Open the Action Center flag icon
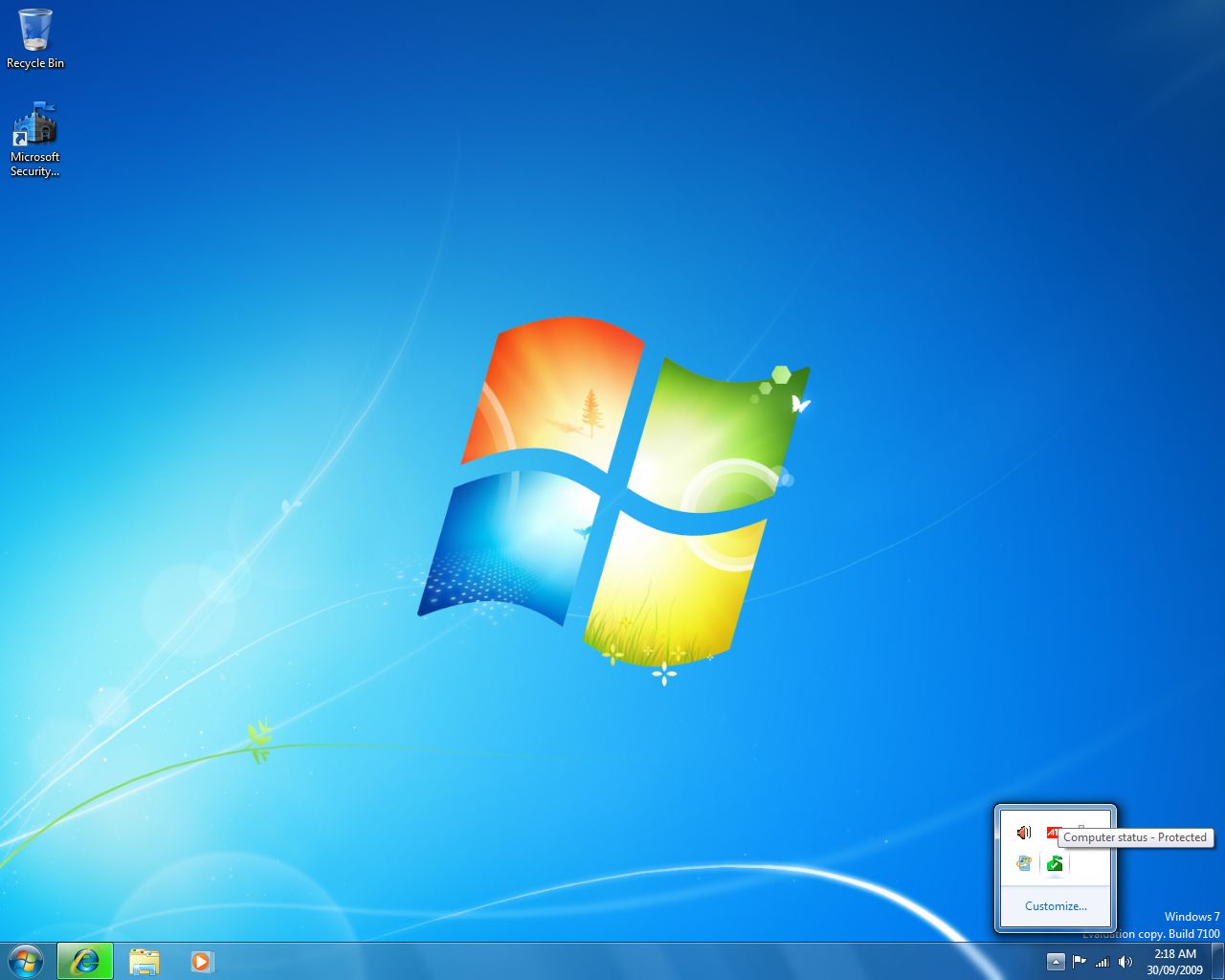This screenshot has height=980, width=1225. pyautogui.click(x=1080, y=962)
